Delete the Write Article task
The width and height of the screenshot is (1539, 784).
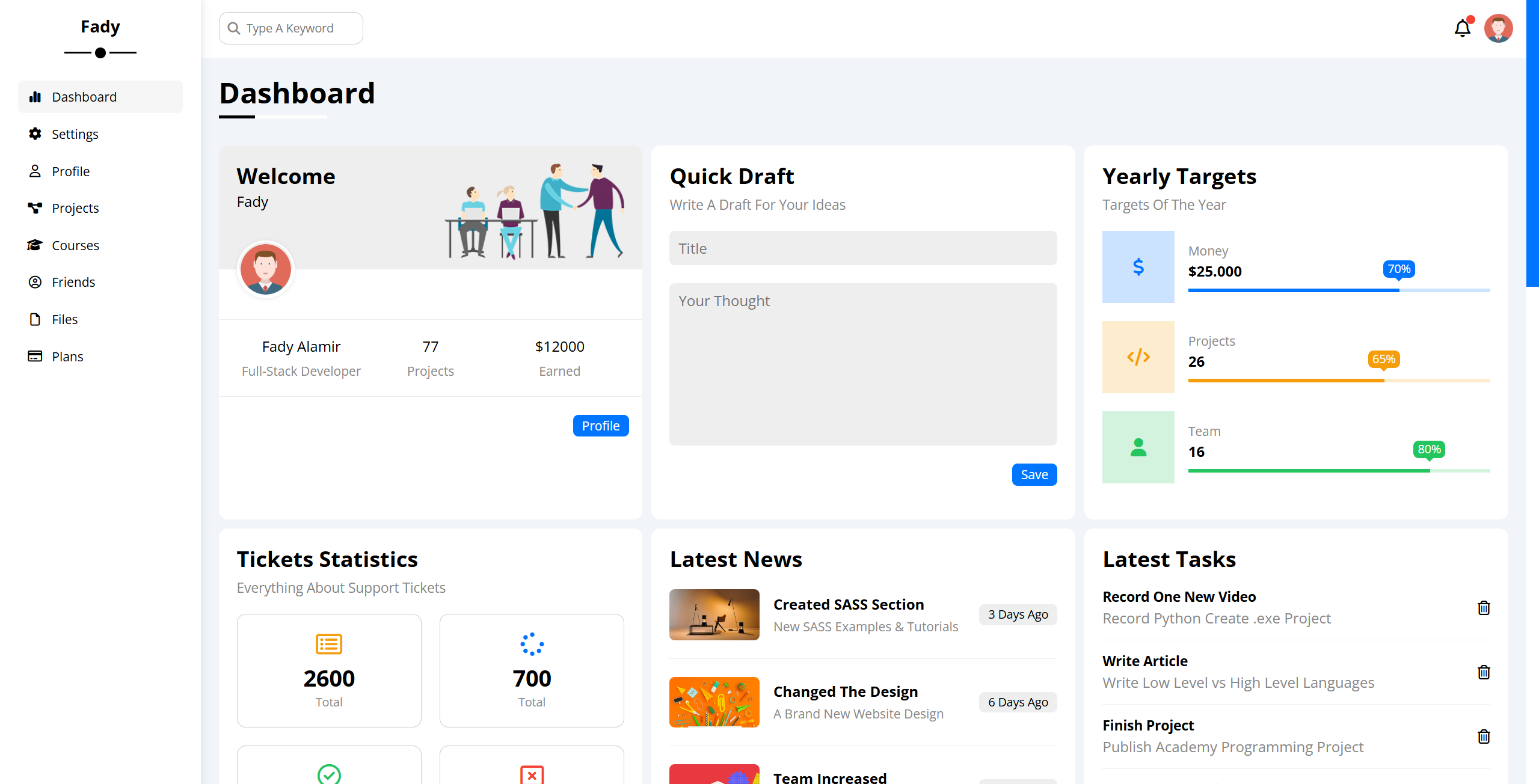pyautogui.click(x=1484, y=672)
